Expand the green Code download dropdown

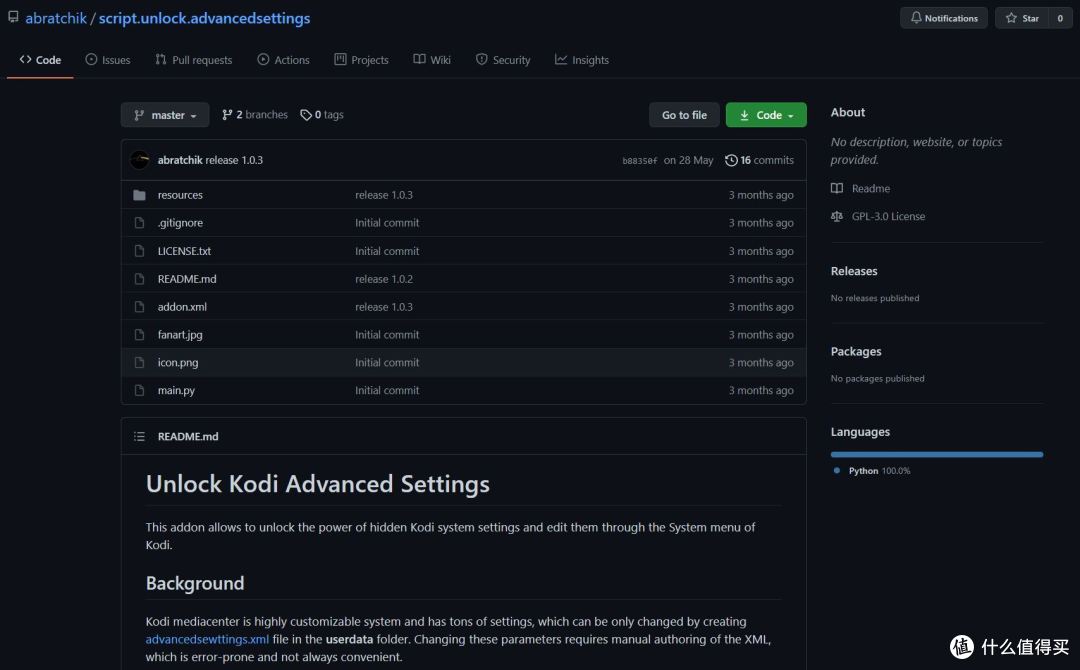point(766,115)
